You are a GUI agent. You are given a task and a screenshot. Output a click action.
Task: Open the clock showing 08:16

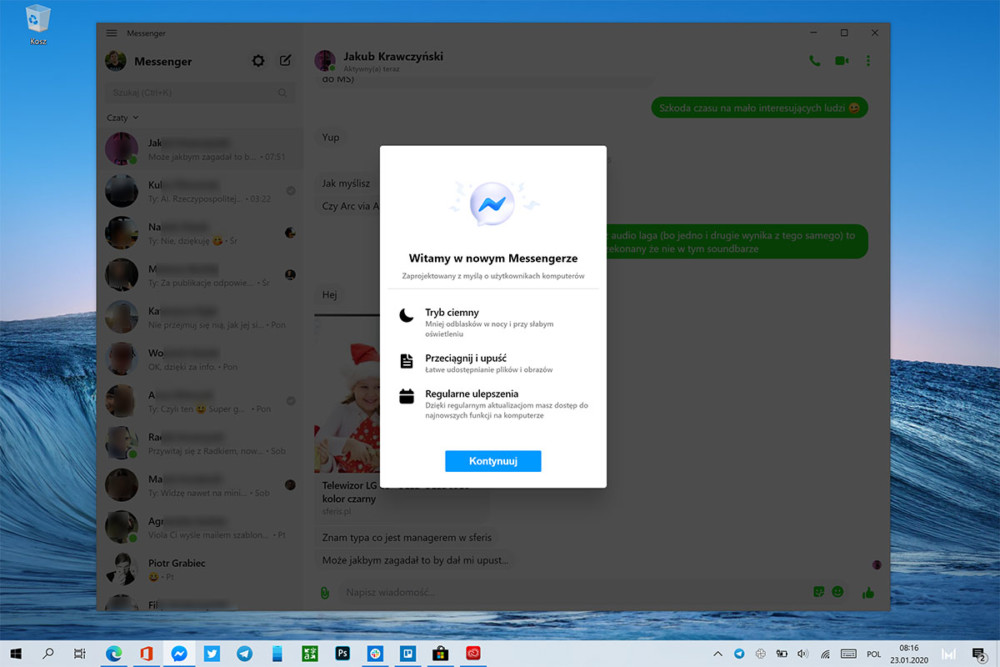(909, 654)
